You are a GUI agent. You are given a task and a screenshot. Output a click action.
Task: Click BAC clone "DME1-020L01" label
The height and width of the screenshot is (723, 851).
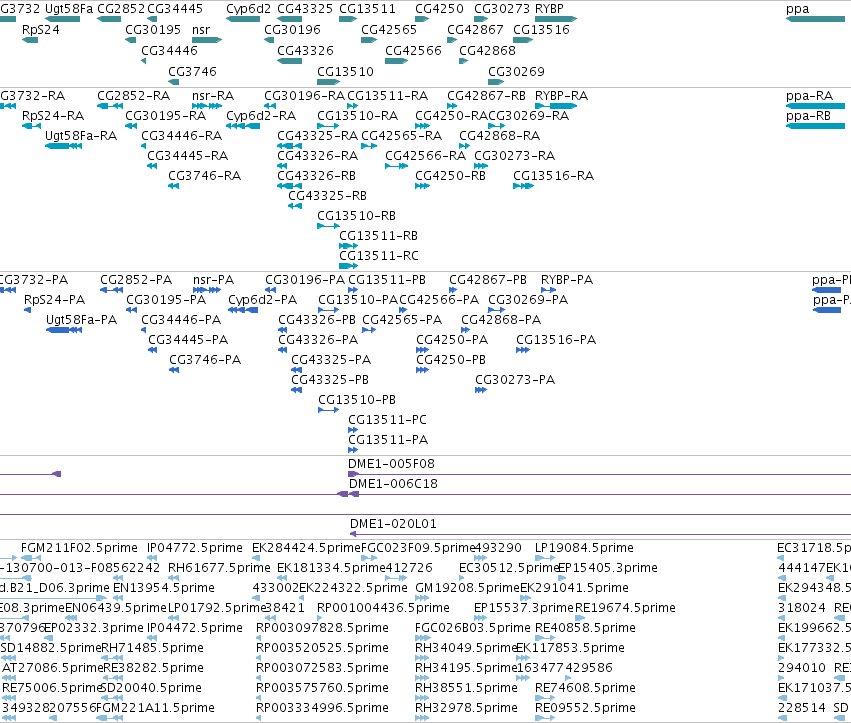[x=393, y=524]
